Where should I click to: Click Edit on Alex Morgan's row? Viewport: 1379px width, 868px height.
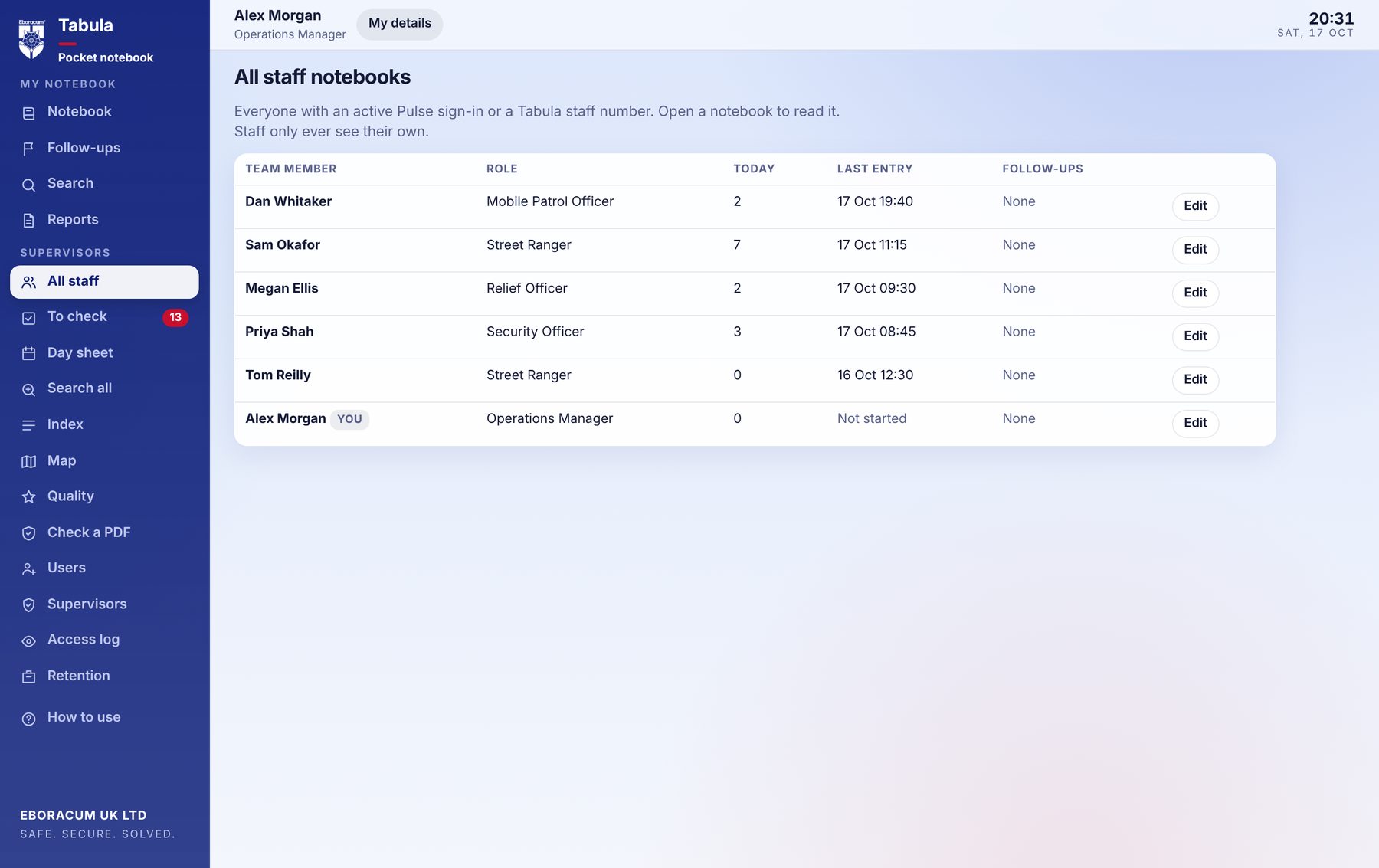[x=1195, y=423]
